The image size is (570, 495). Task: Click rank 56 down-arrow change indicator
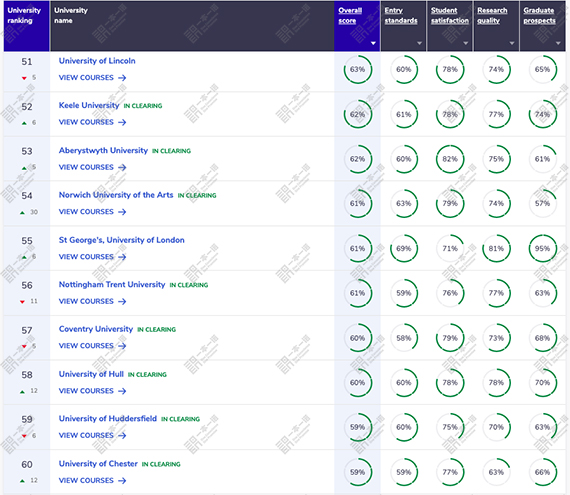point(22,302)
